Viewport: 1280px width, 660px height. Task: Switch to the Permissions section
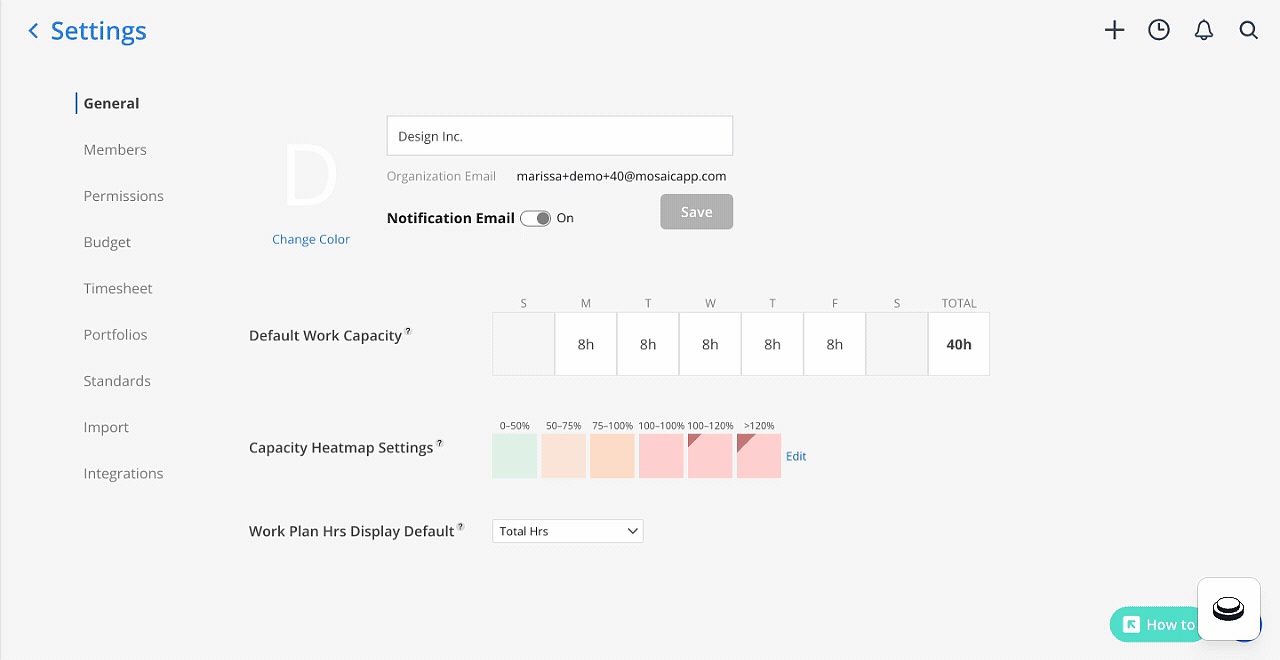(124, 196)
